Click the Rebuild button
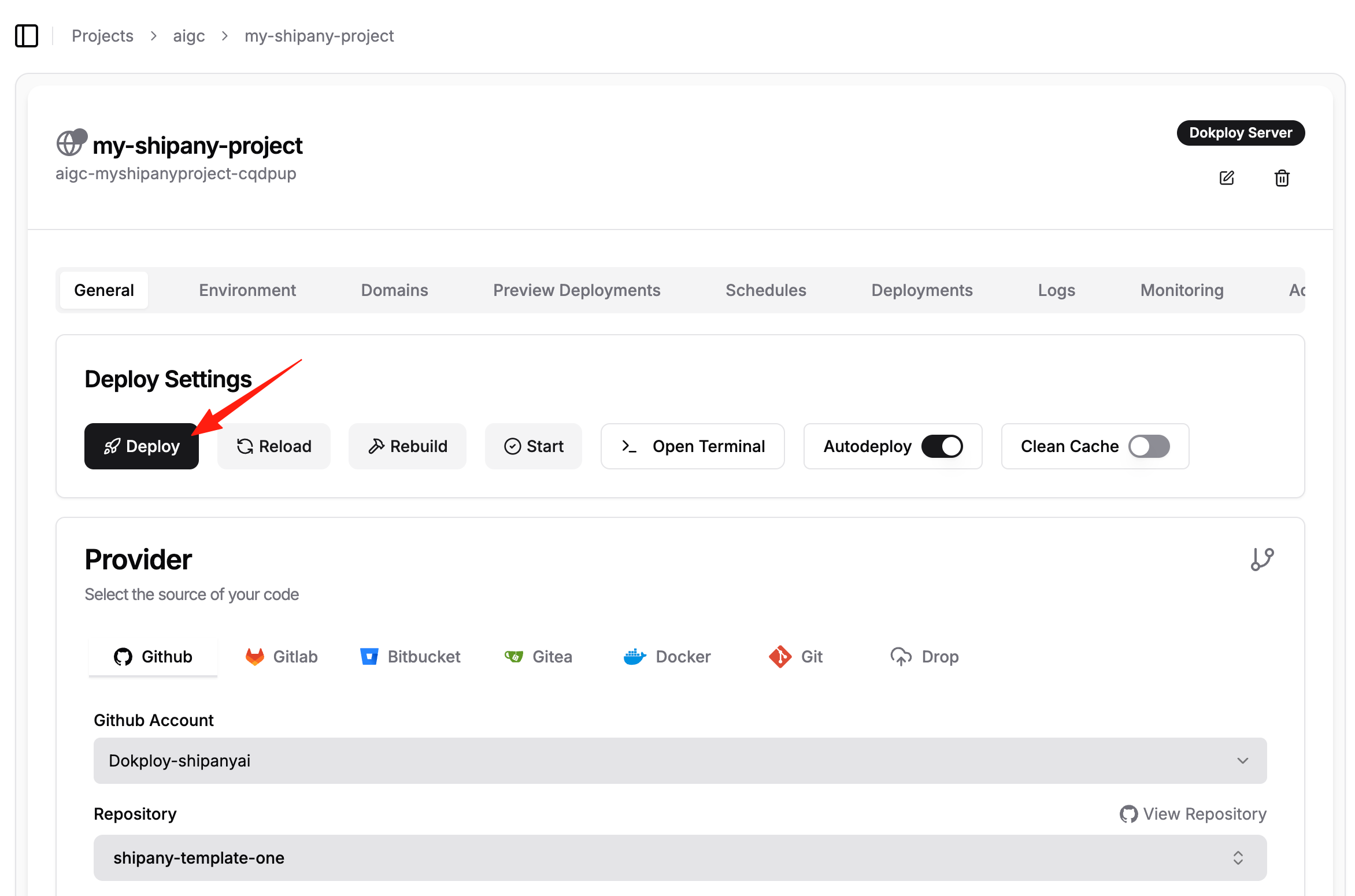This screenshot has width=1355, height=896. pyautogui.click(x=408, y=446)
